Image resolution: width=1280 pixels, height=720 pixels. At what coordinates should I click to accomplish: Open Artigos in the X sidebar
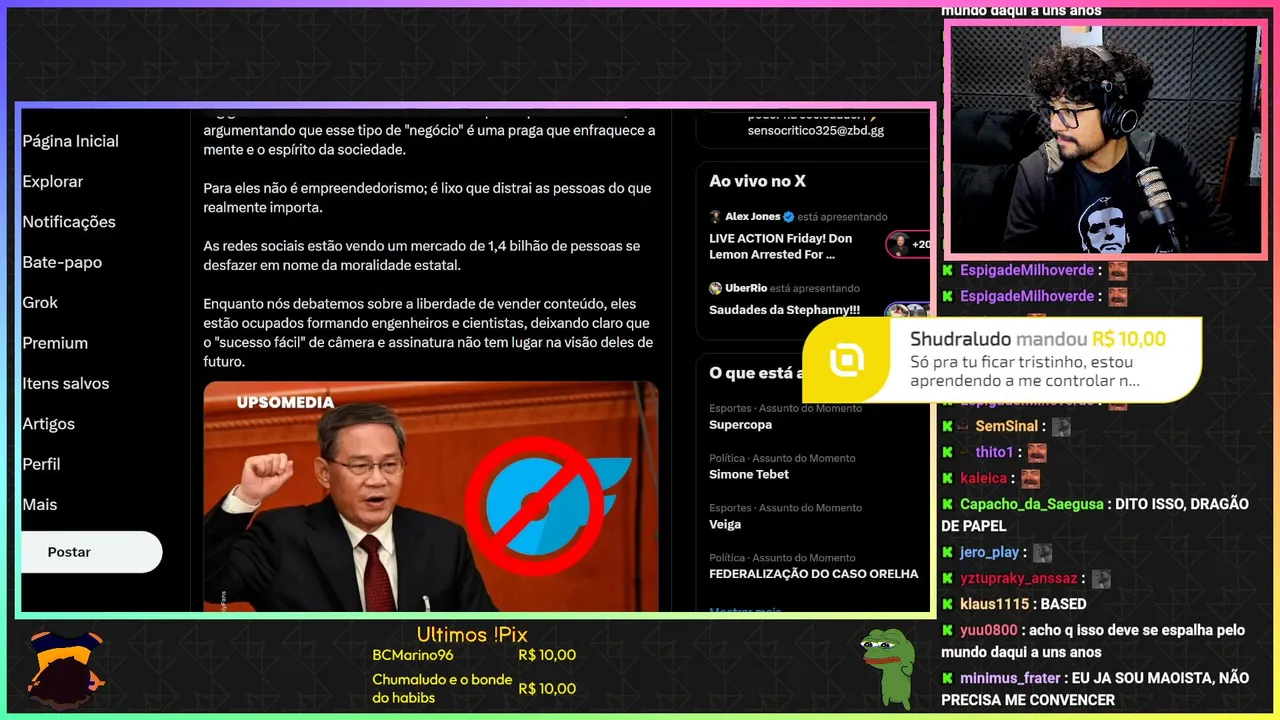click(x=49, y=424)
